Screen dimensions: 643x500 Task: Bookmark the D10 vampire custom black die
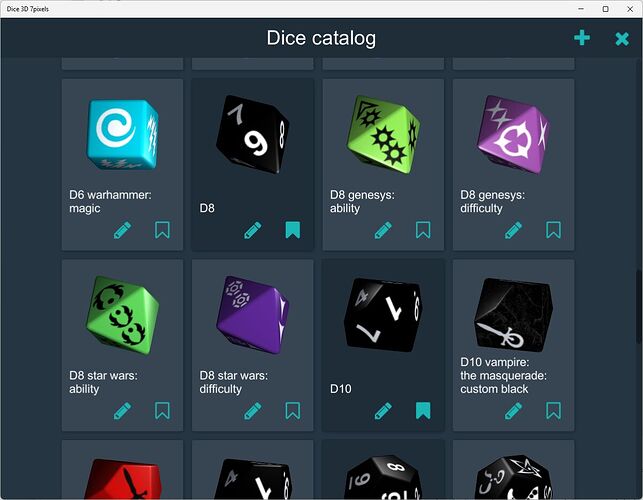tap(554, 411)
